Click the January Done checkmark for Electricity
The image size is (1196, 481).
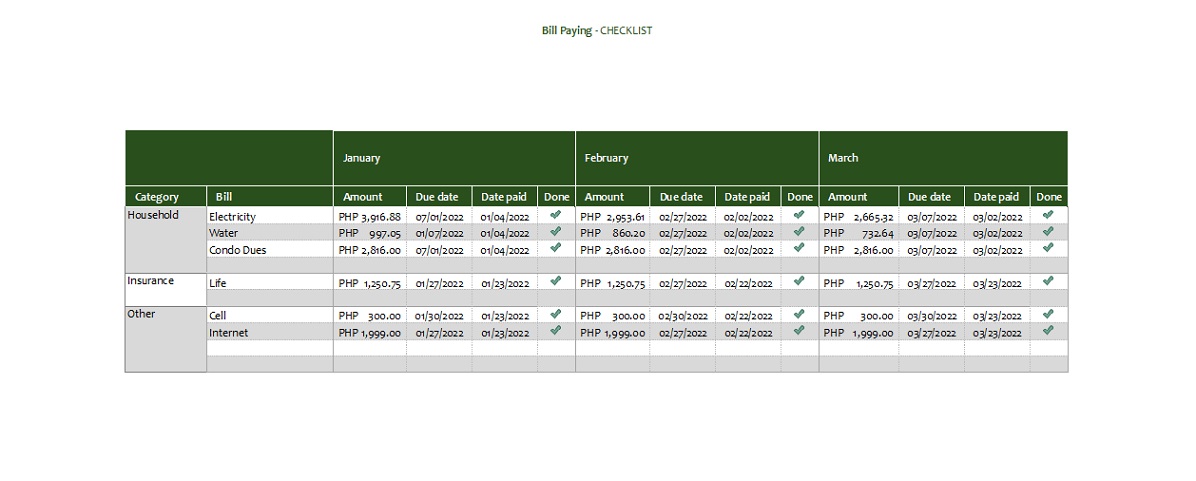[x=556, y=215]
